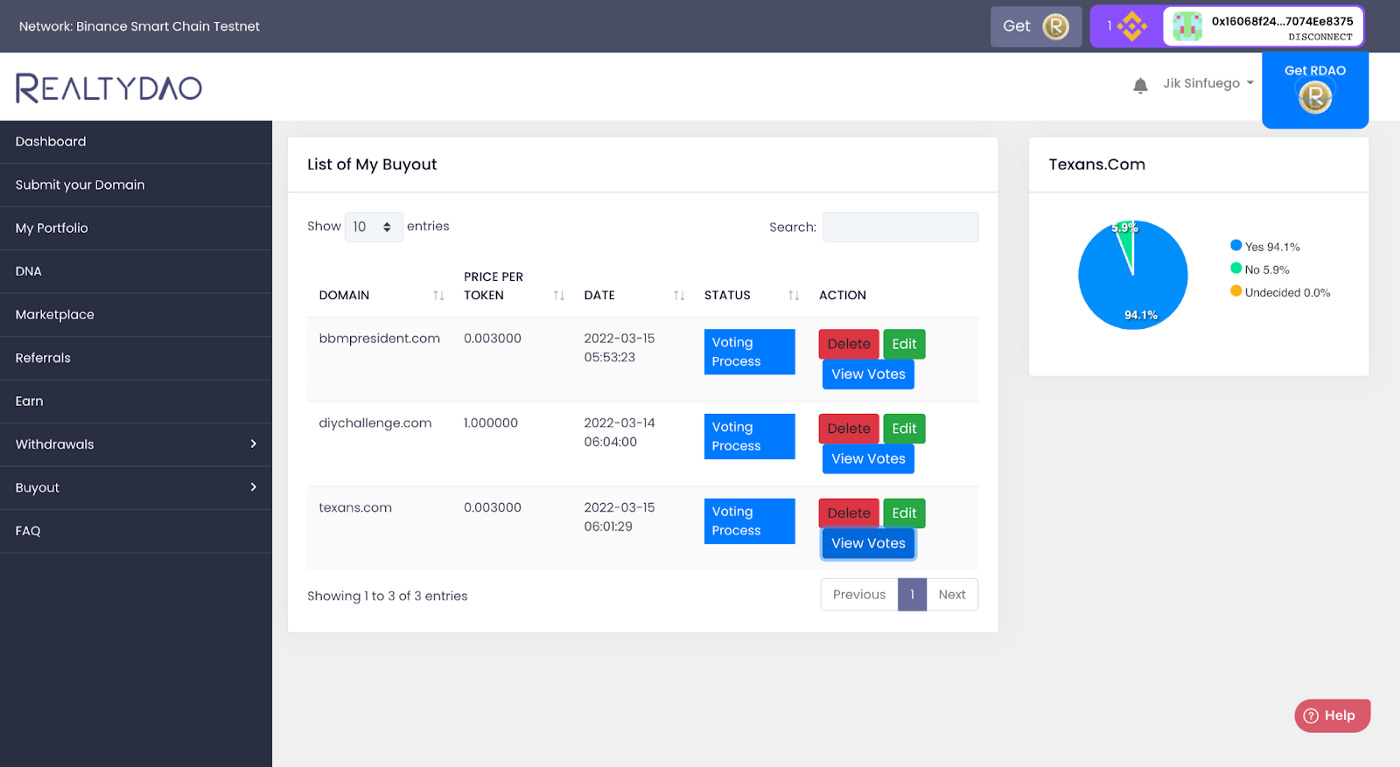The image size is (1400, 767).
Task: Open the Help chat widget
Action: (1332, 715)
